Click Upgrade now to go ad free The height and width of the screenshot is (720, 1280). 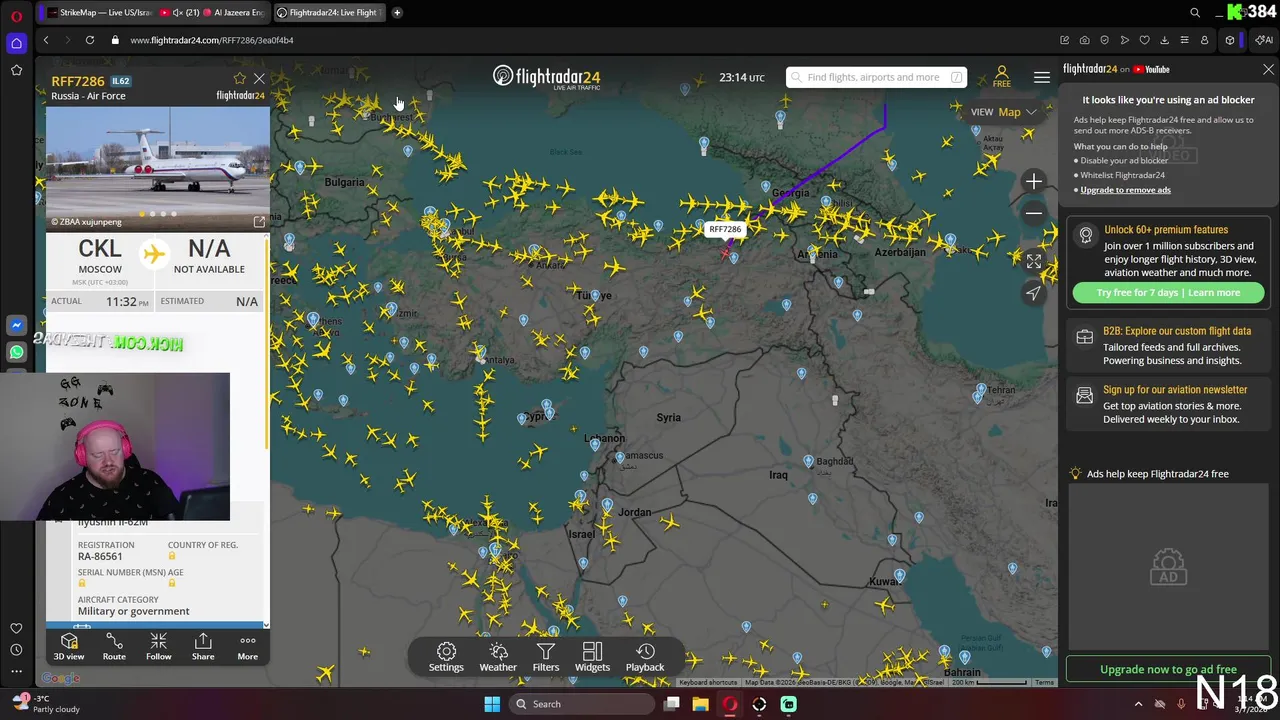[1168, 669]
